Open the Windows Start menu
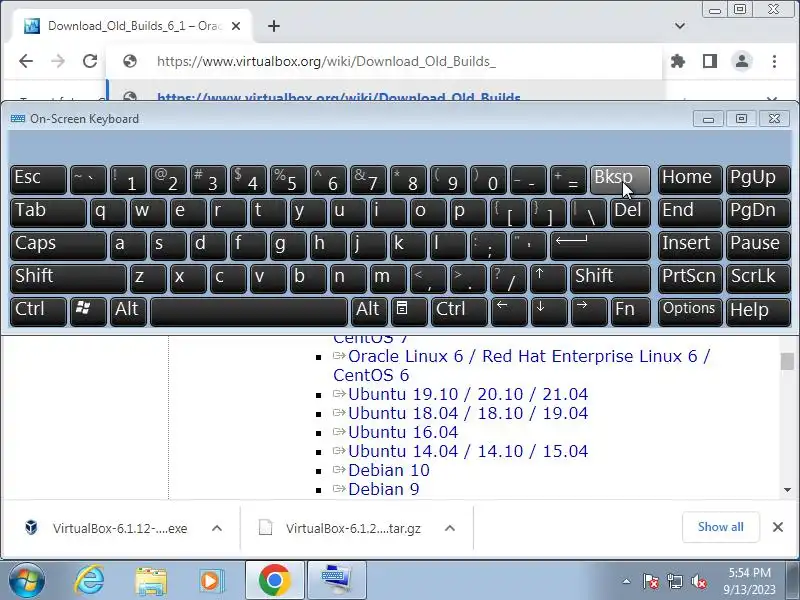The image size is (800, 600). point(27,581)
